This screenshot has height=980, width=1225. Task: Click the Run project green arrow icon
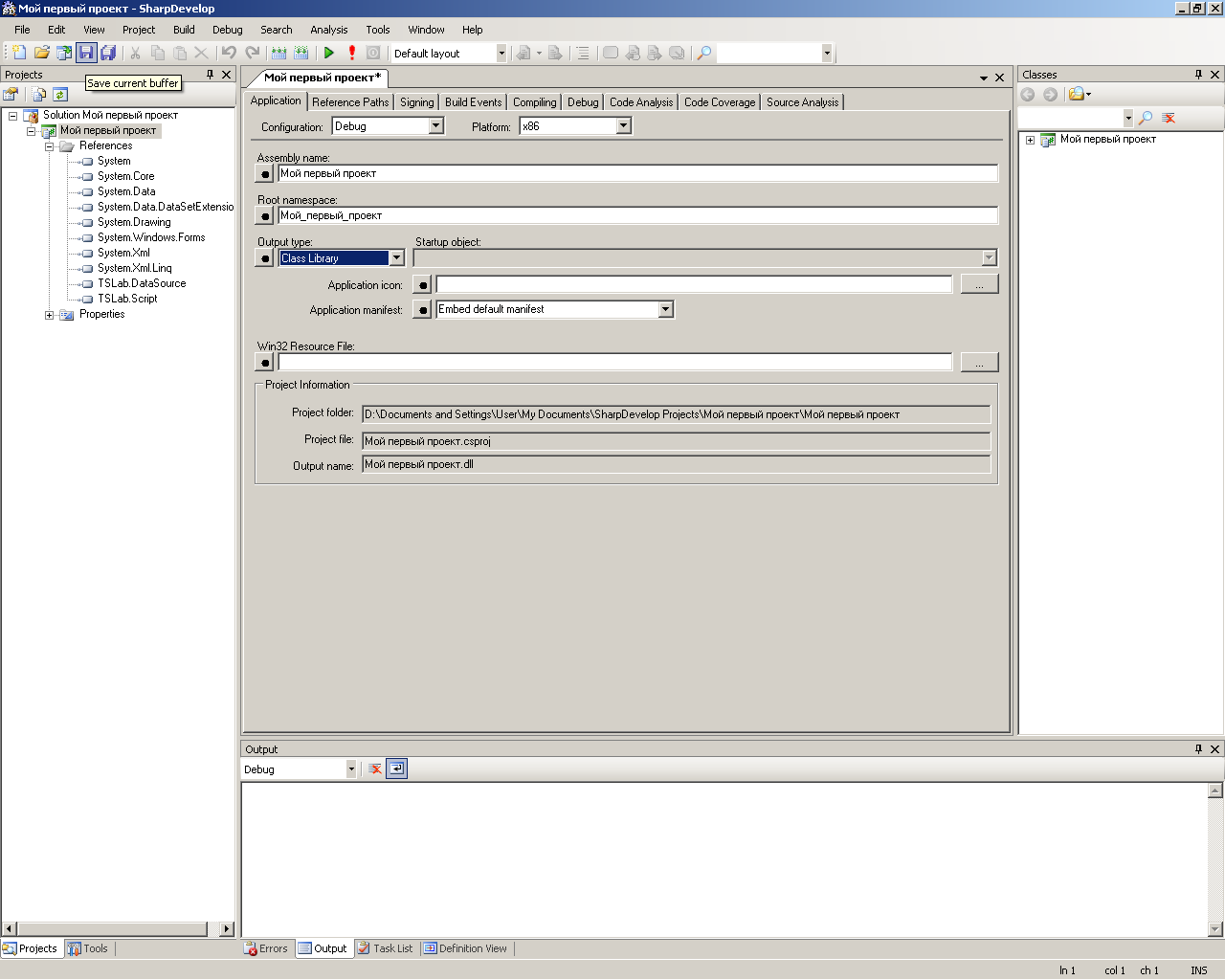(x=328, y=54)
